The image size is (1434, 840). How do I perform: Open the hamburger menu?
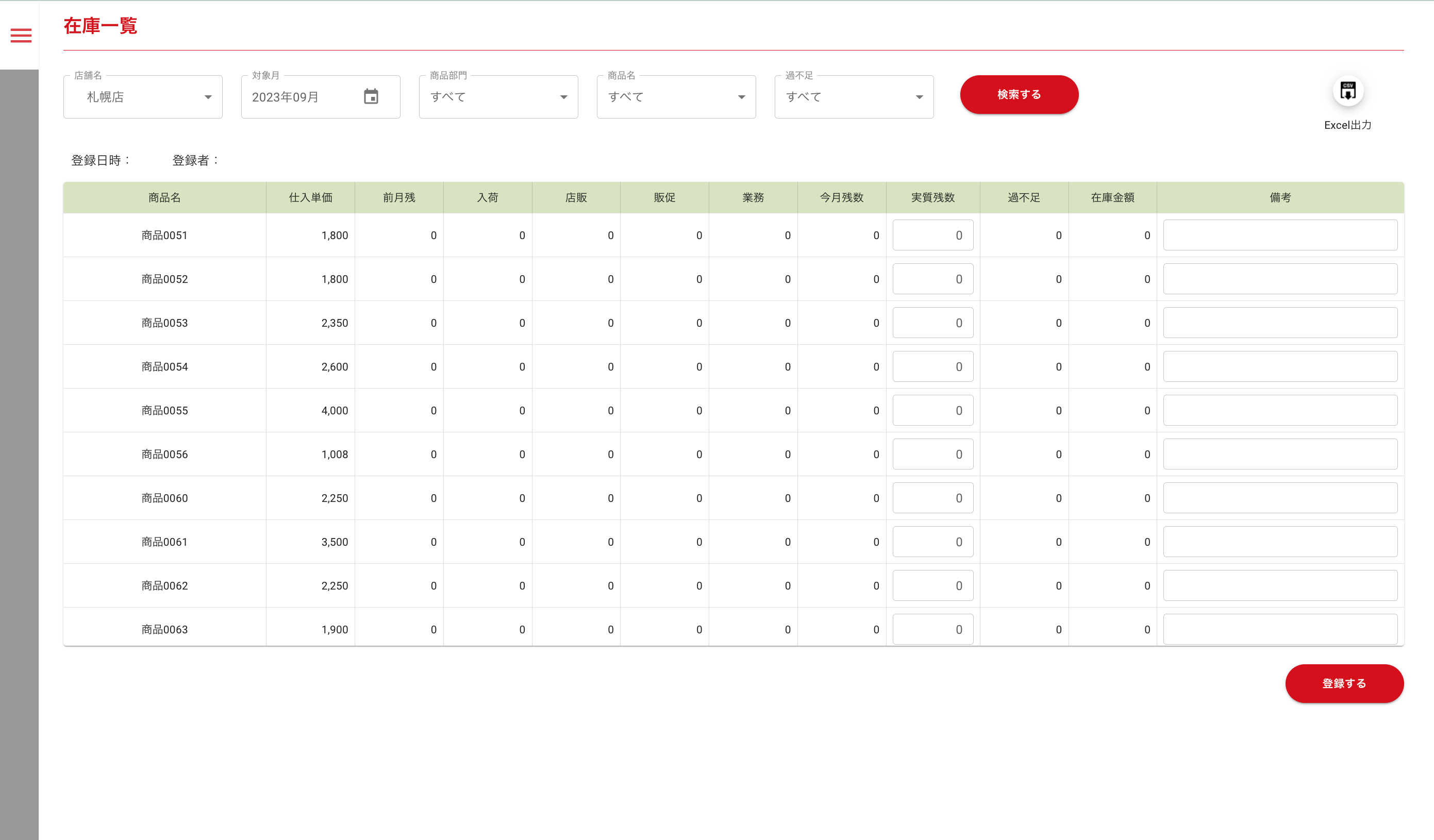21,35
